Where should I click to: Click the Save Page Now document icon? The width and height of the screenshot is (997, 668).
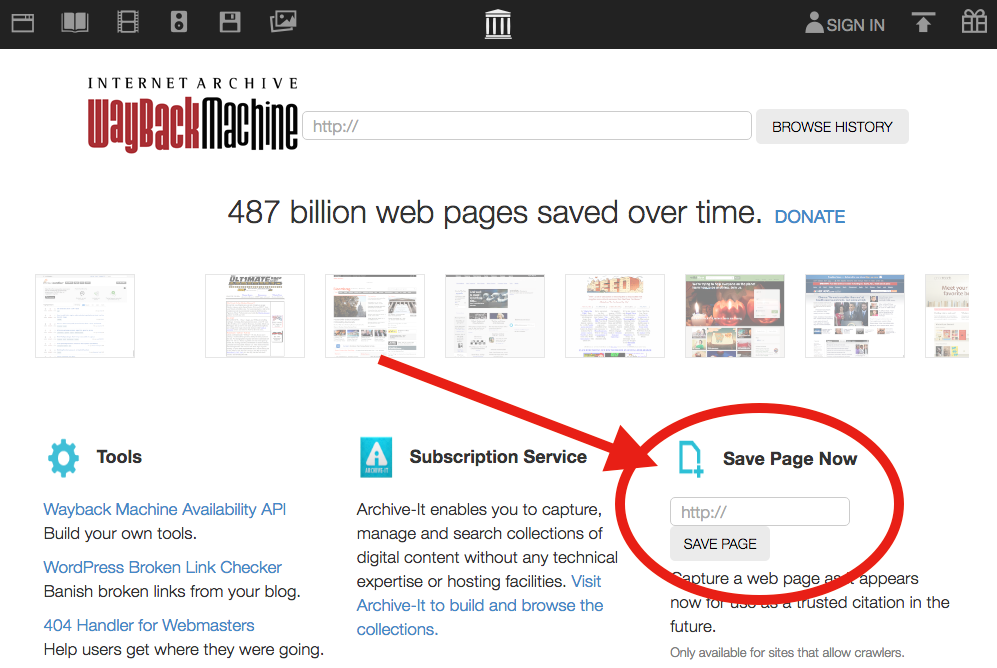[x=691, y=459]
